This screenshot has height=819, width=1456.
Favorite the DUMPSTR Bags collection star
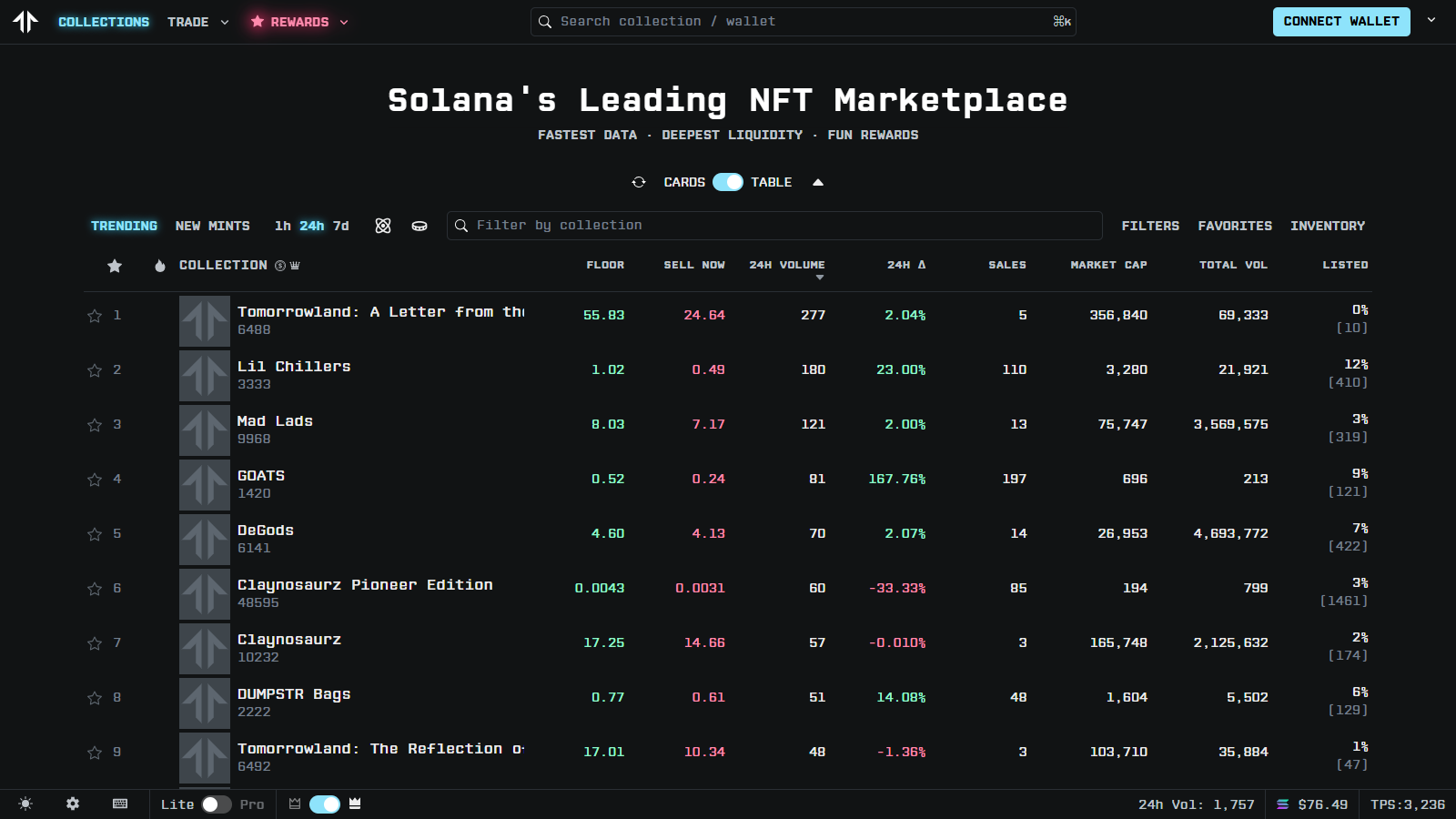point(95,698)
